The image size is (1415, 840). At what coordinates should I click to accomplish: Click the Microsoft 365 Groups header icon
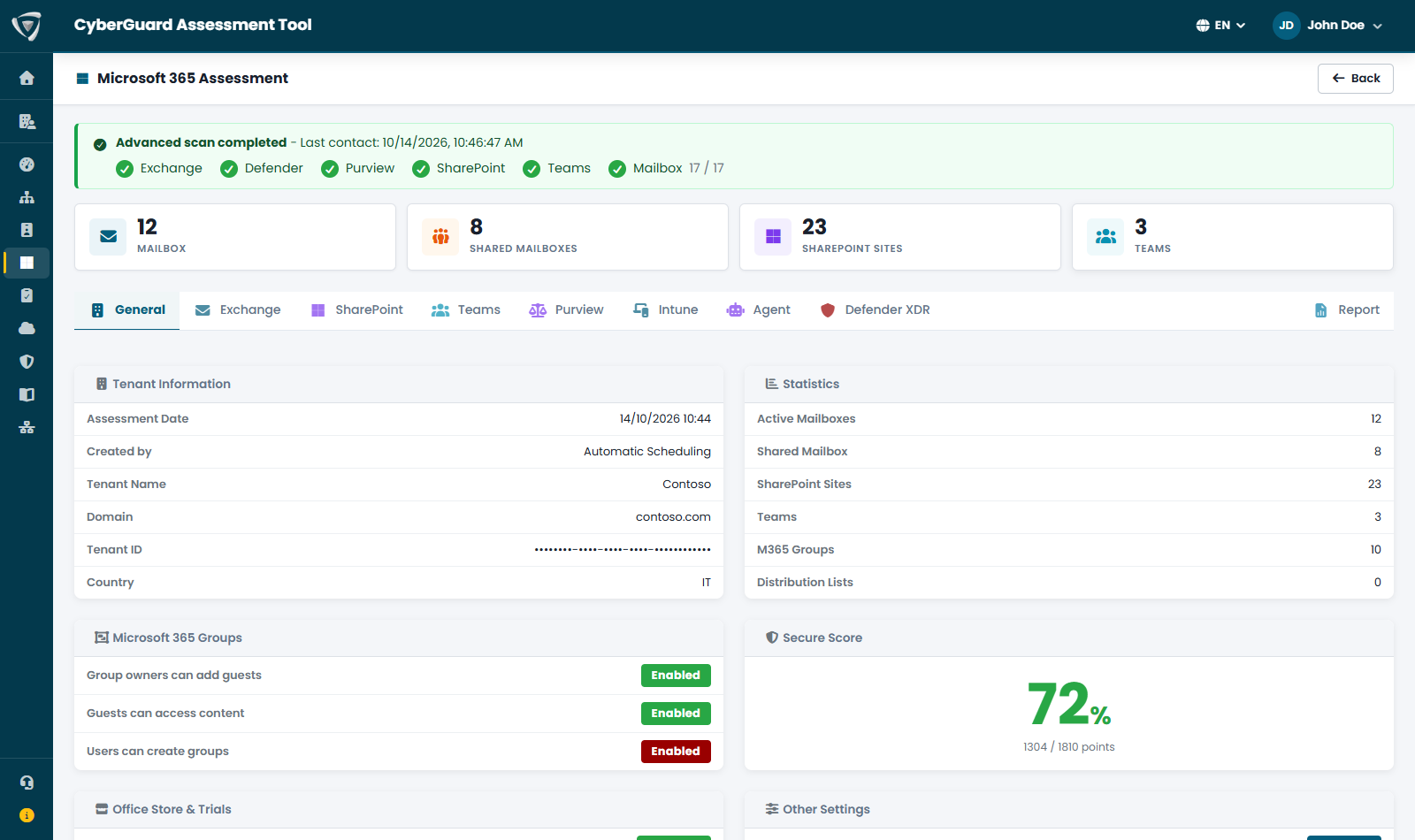click(101, 638)
